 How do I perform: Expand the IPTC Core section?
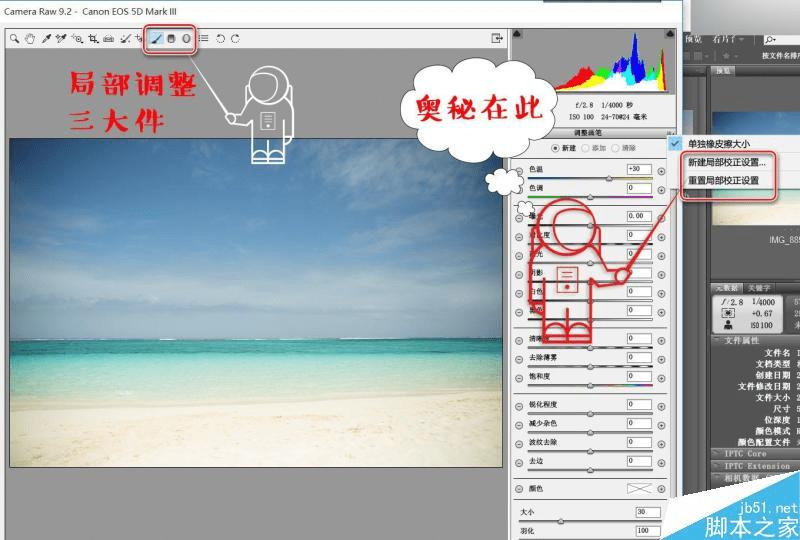(755, 453)
